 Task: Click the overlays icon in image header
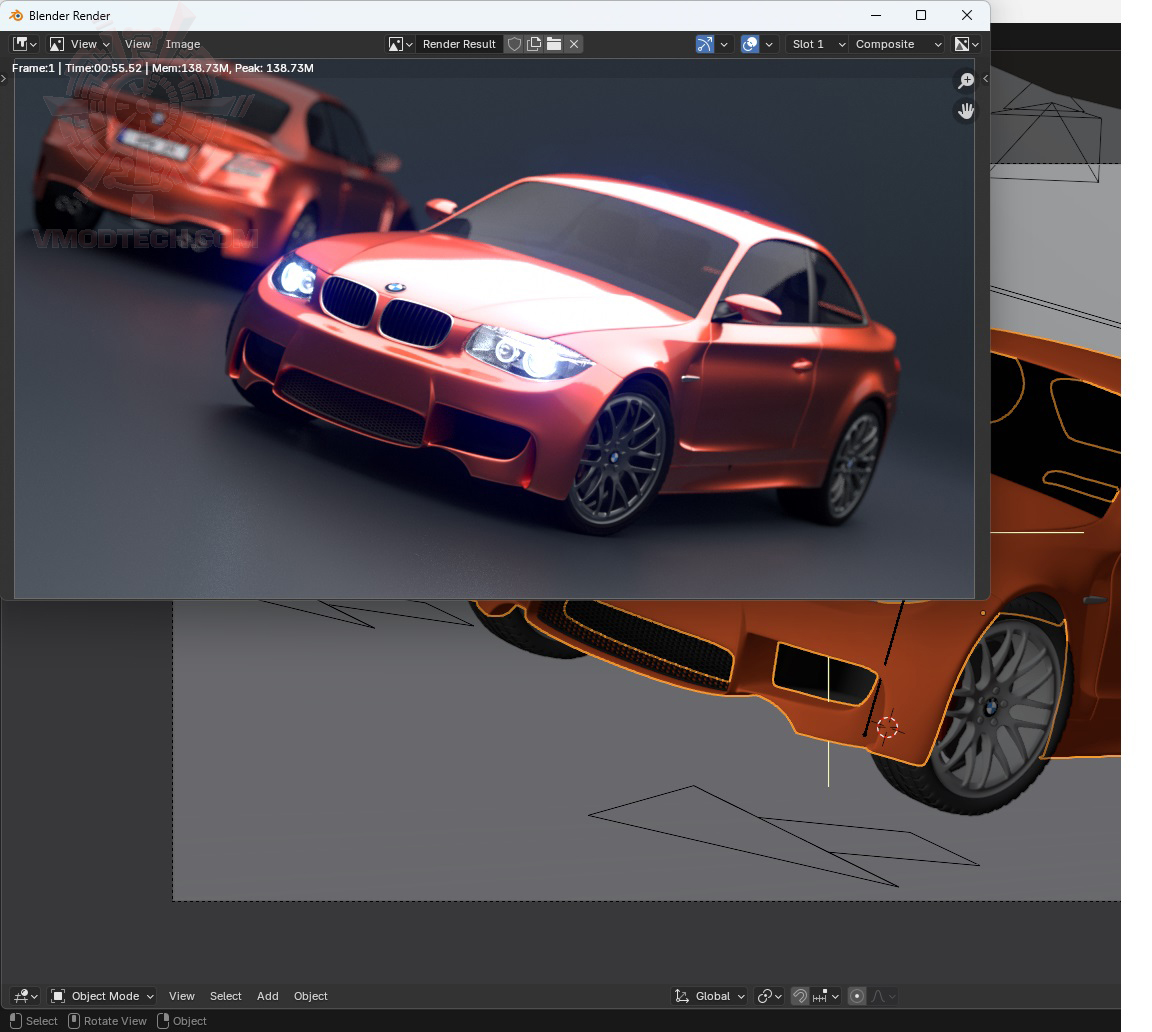coord(750,44)
